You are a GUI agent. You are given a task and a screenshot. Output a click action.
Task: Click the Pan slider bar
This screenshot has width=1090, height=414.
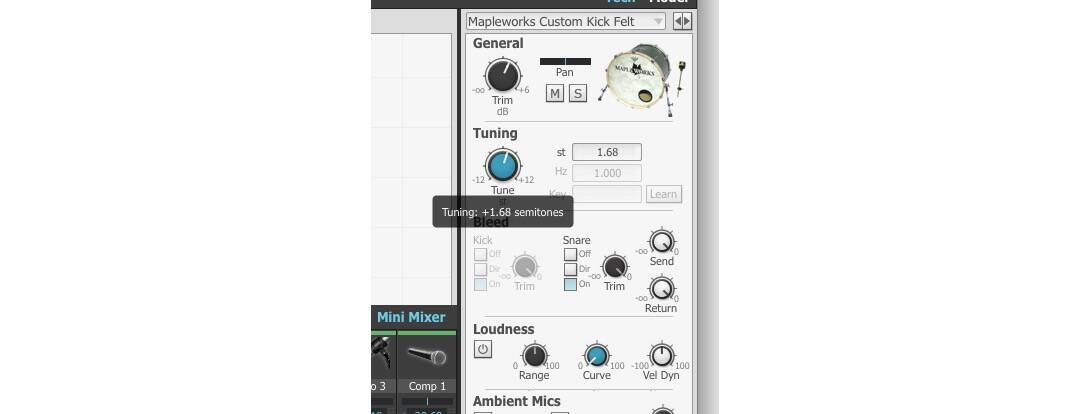(x=565, y=61)
